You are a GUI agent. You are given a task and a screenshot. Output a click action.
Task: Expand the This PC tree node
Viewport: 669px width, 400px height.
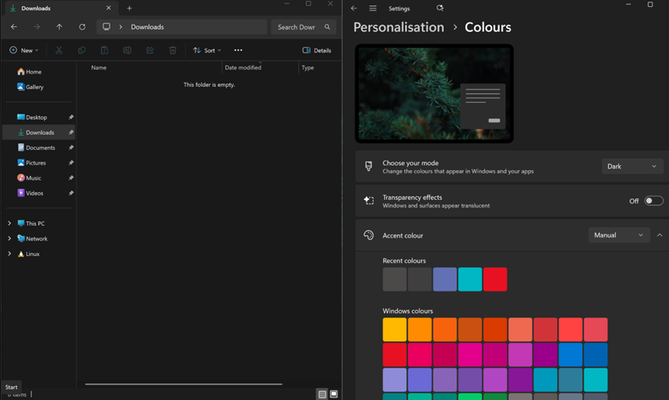click(x=9, y=223)
